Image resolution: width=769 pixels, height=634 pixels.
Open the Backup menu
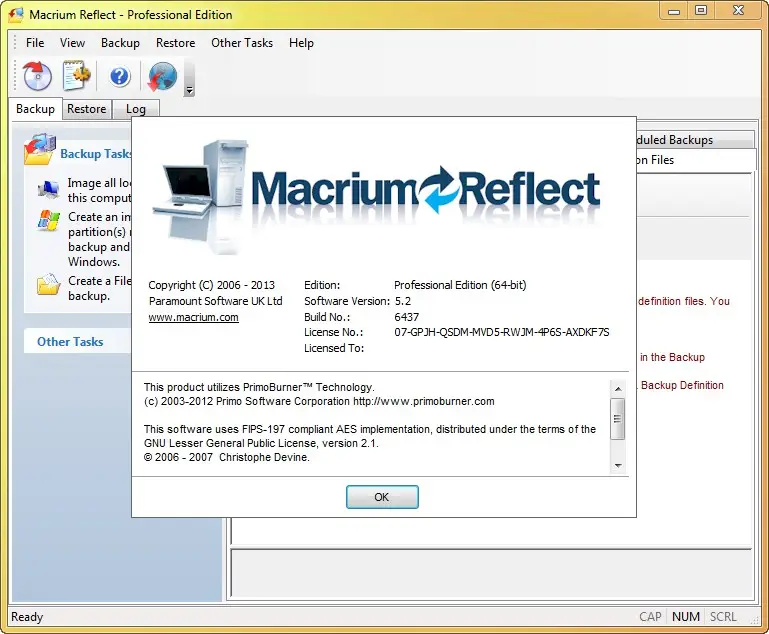(120, 43)
